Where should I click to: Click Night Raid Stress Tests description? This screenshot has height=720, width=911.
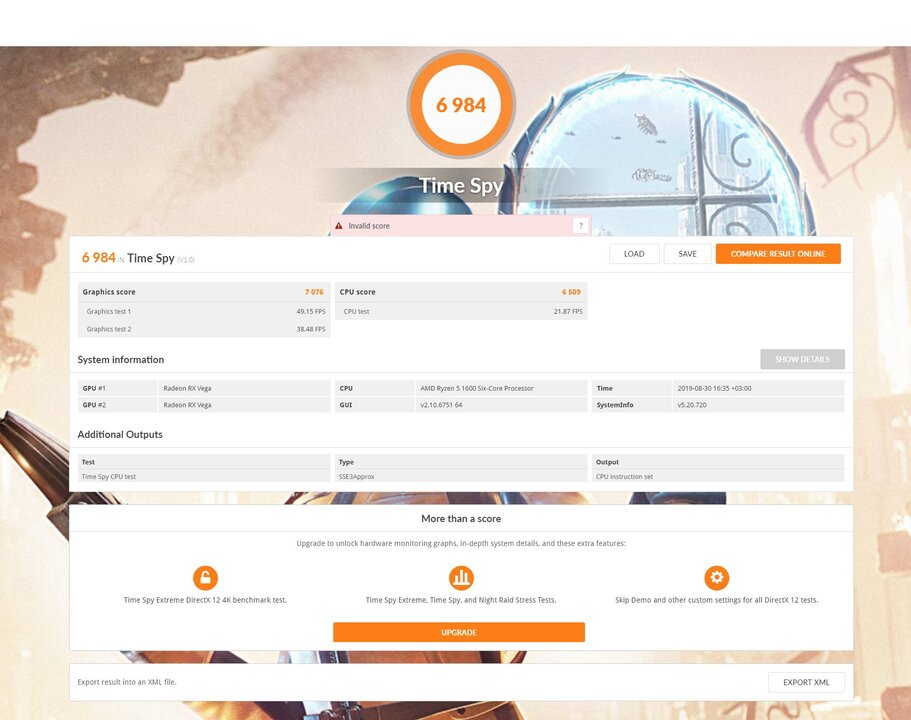point(461,600)
